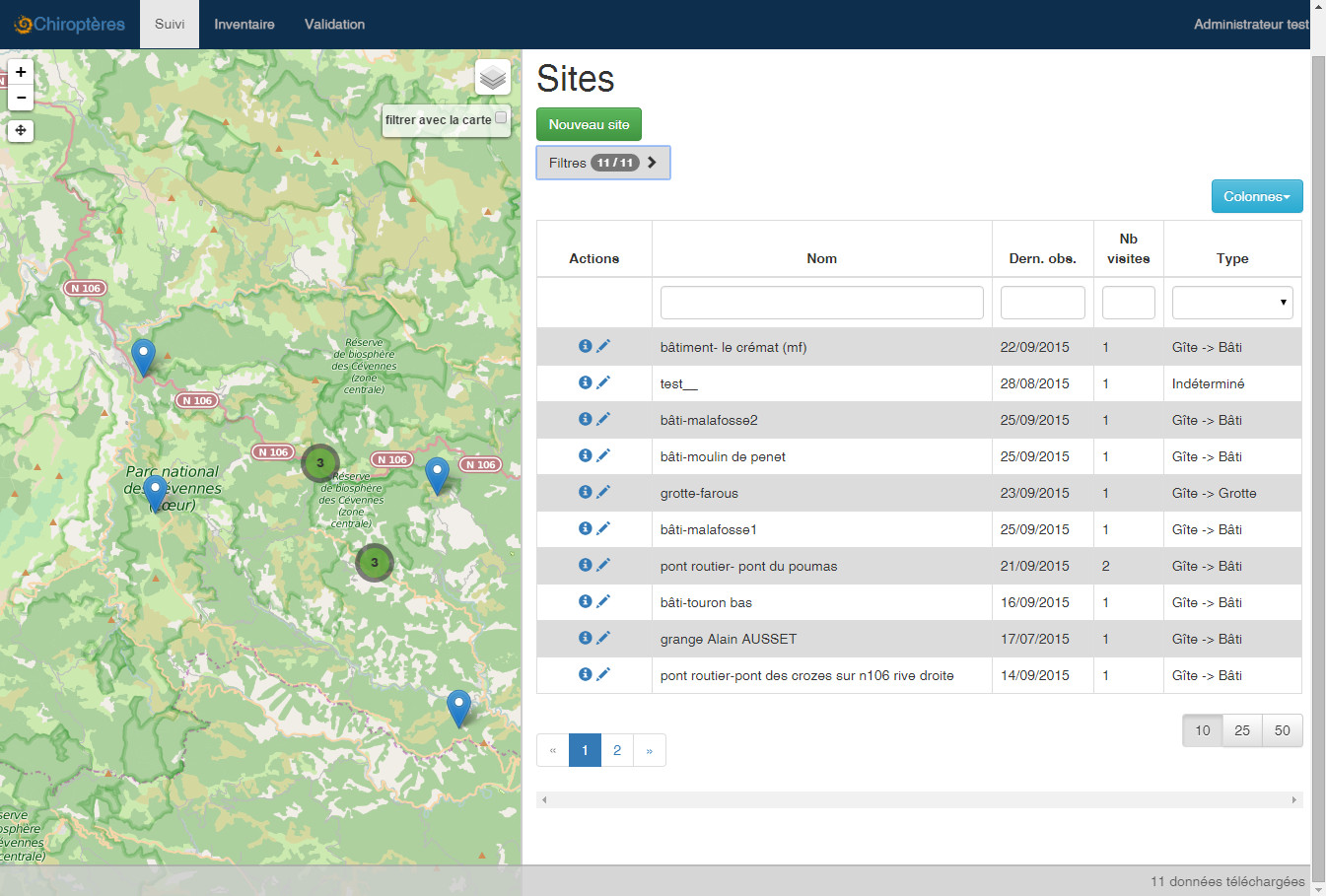The height and width of the screenshot is (896, 1326).
Task: Switch to the Inventaire tab
Action: (244, 25)
